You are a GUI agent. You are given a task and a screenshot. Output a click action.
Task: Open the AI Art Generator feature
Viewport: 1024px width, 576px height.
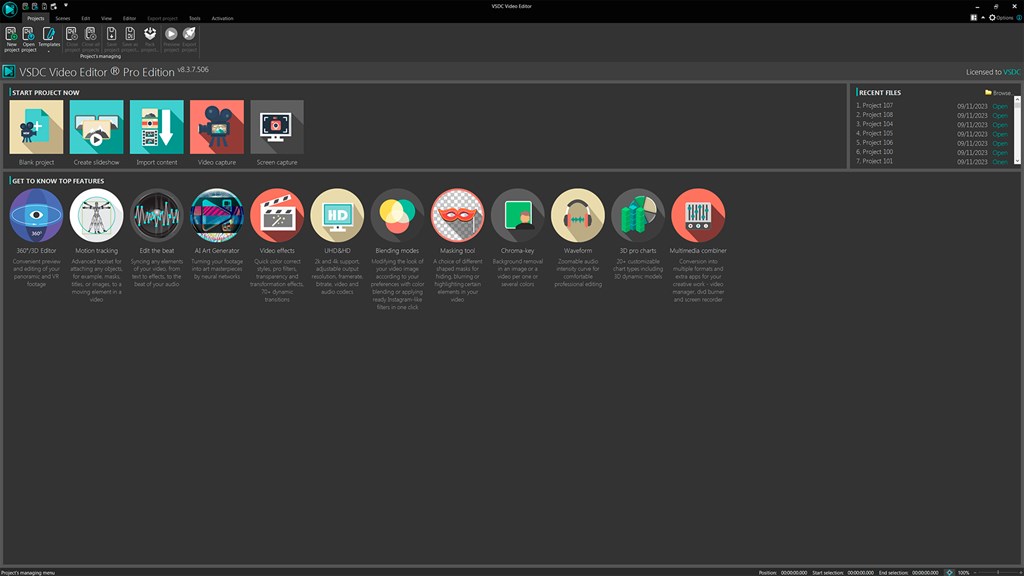(x=217, y=215)
